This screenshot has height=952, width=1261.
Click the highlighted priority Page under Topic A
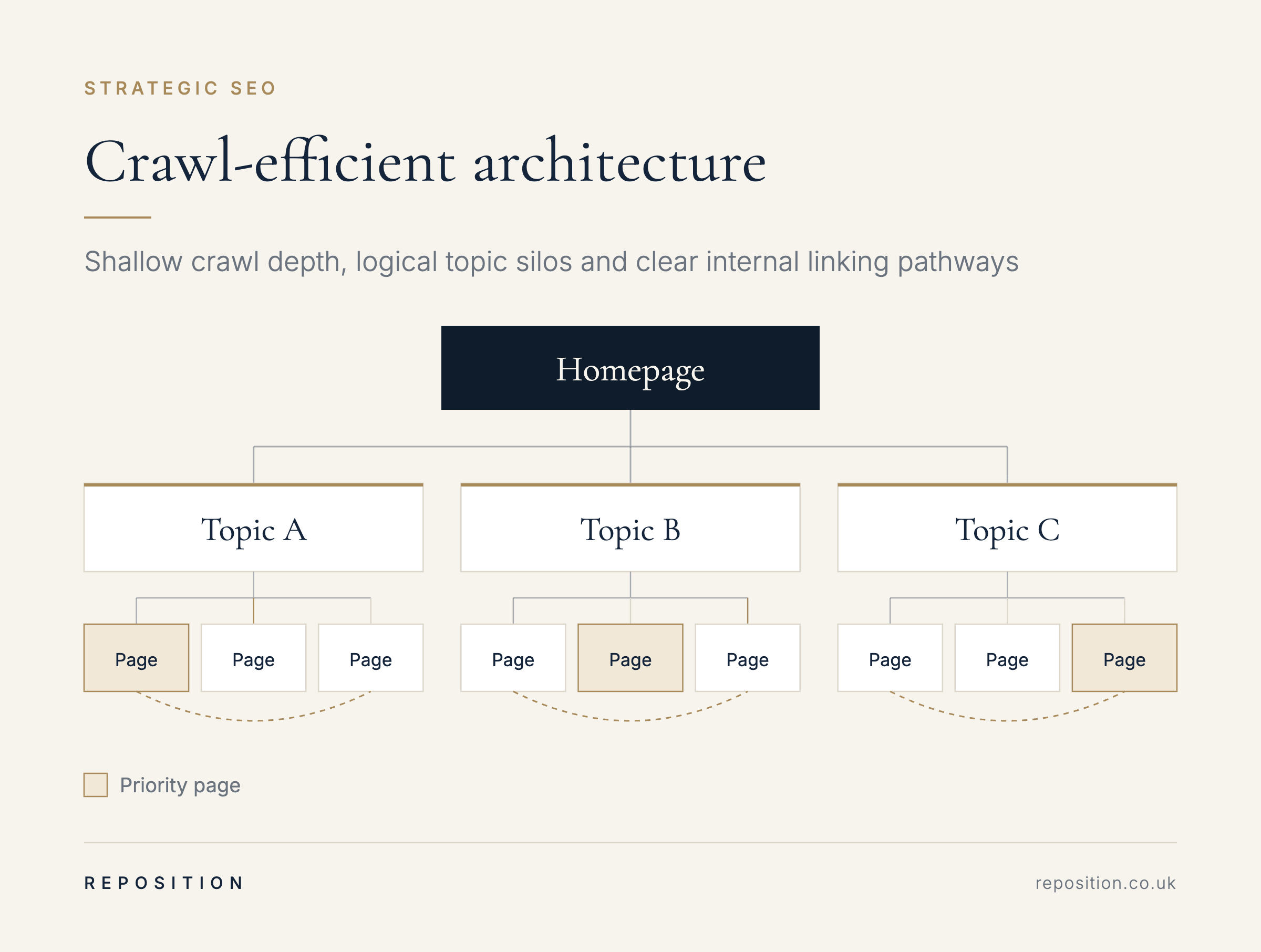(136, 658)
